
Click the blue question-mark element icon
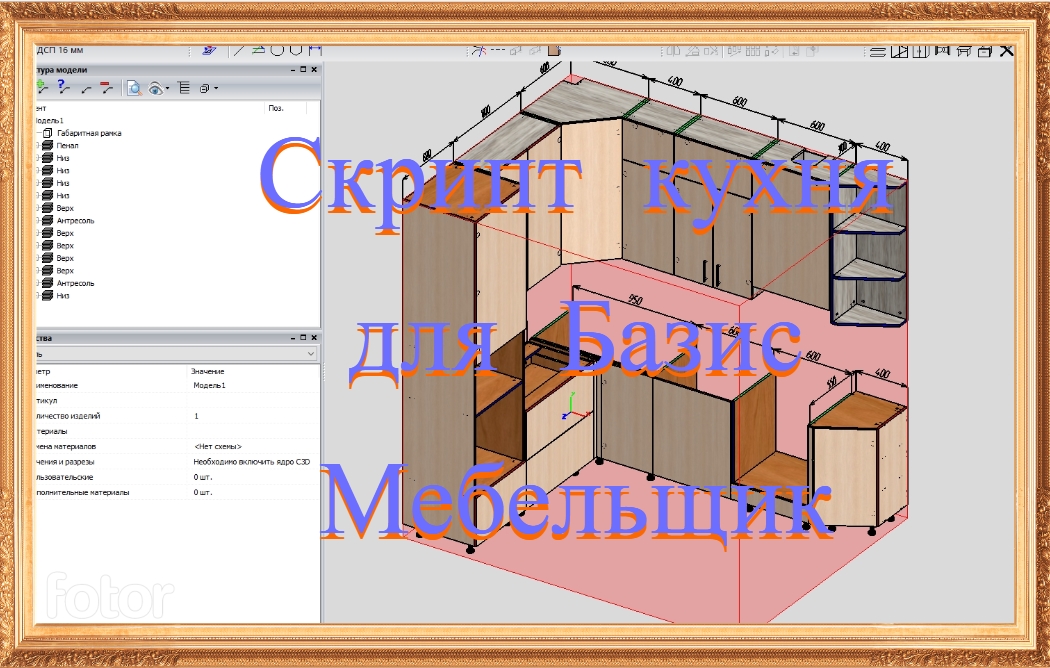(x=63, y=87)
